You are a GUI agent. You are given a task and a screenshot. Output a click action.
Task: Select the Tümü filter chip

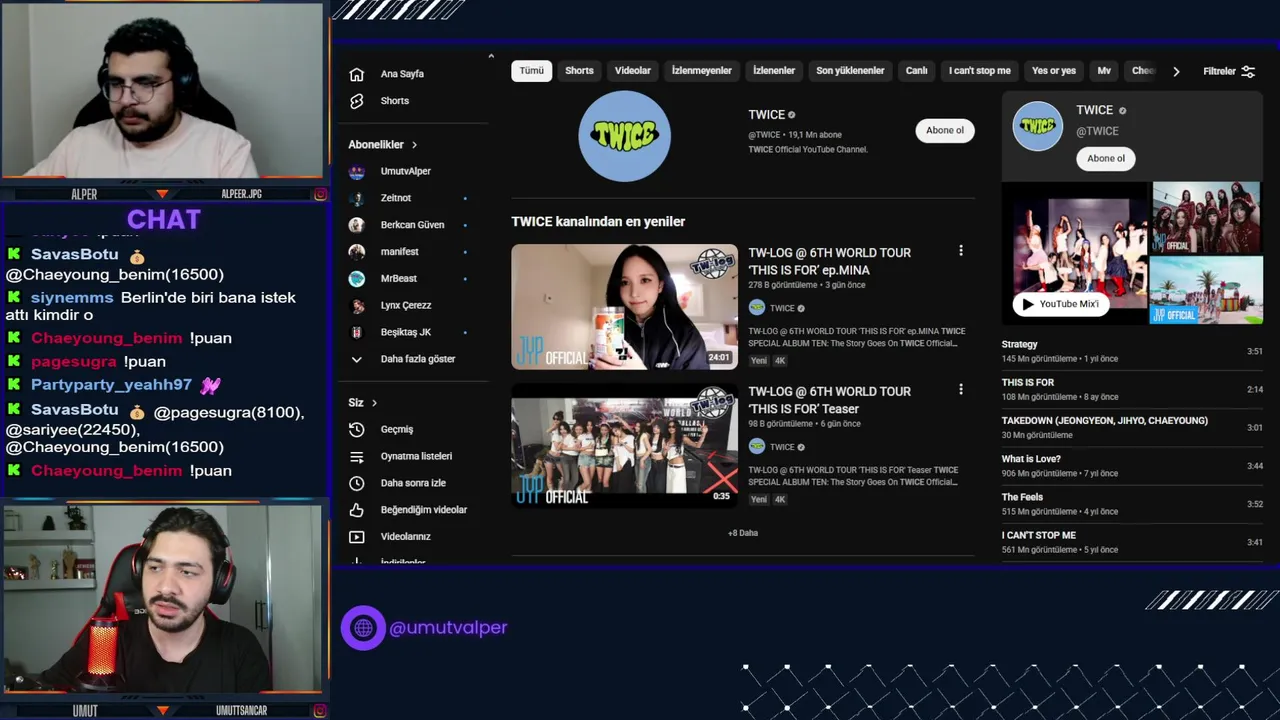(x=532, y=71)
